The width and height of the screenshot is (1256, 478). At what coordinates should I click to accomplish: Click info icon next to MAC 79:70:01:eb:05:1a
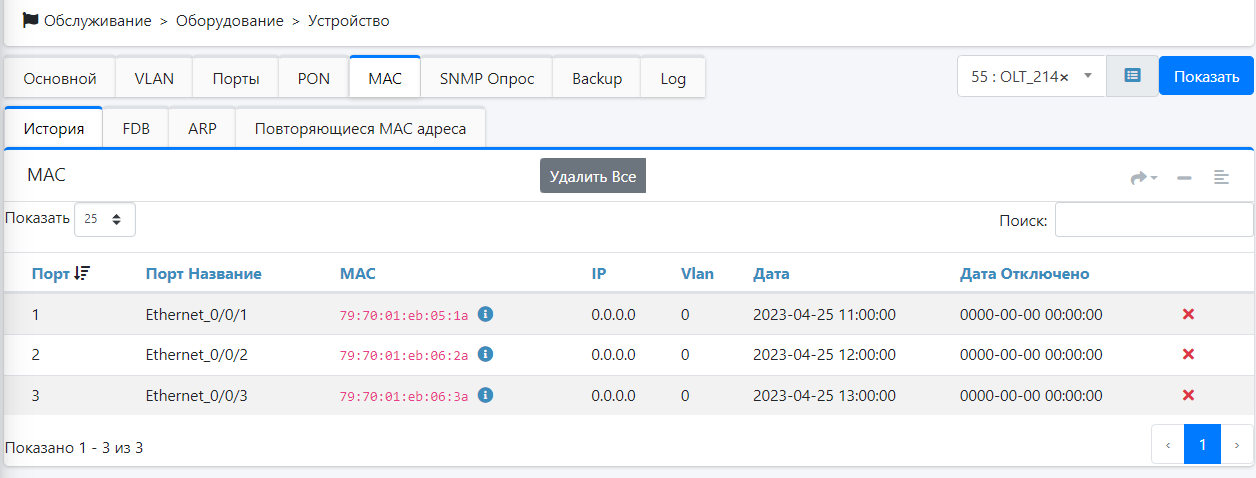tap(485, 314)
